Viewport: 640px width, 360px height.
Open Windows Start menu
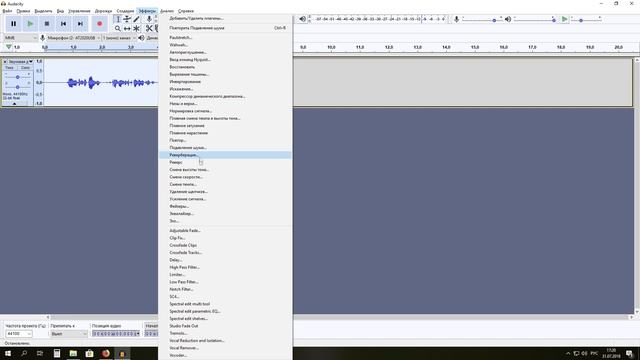coord(8,353)
